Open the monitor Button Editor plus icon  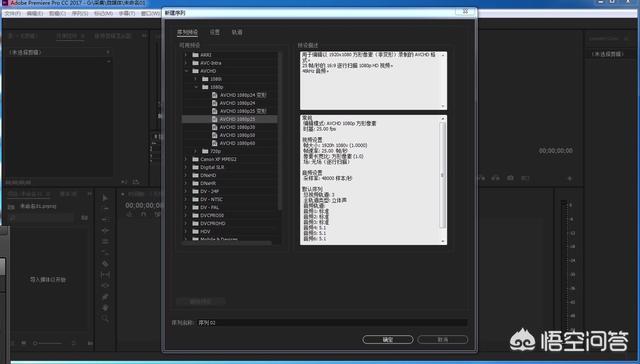point(570,178)
